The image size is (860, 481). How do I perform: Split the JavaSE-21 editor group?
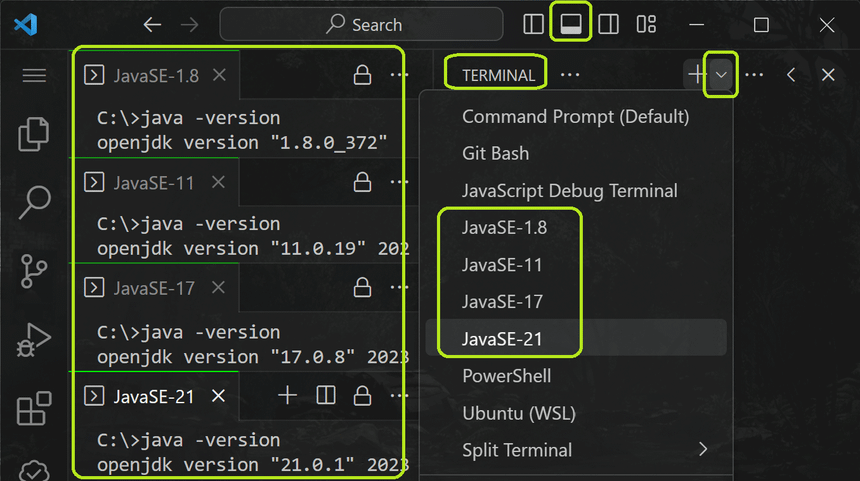326,396
